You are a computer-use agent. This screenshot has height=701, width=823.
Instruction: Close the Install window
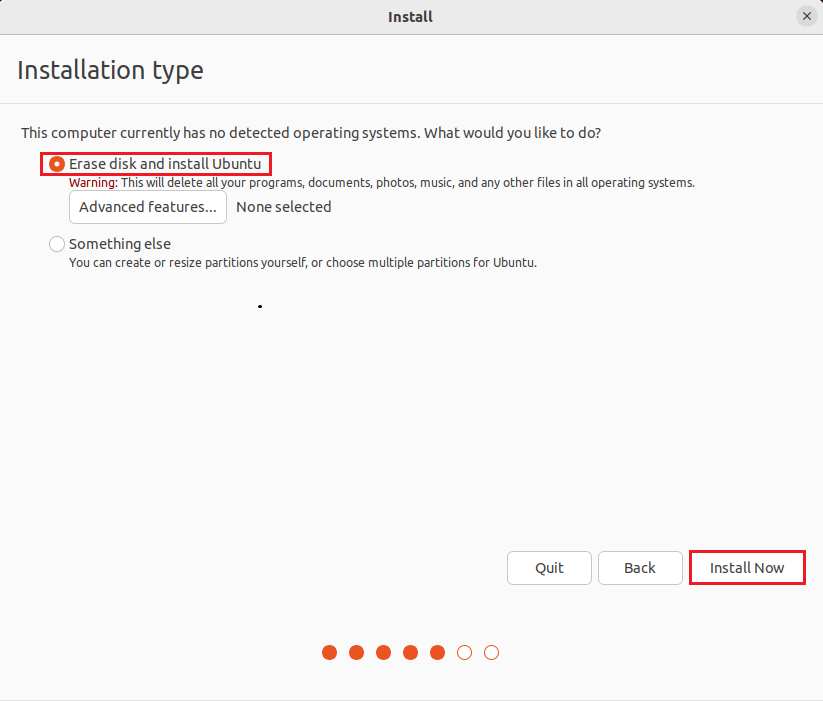pos(806,16)
